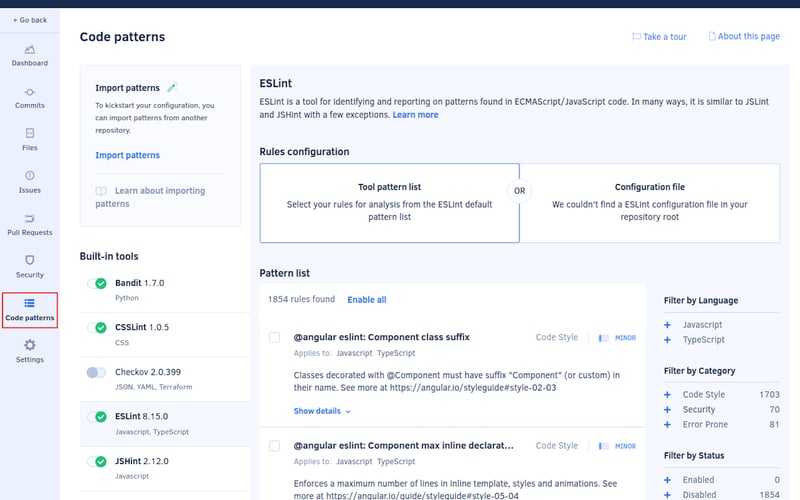Open the Issues icon in sidebar
The height and width of the screenshot is (500, 800).
(30, 176)
